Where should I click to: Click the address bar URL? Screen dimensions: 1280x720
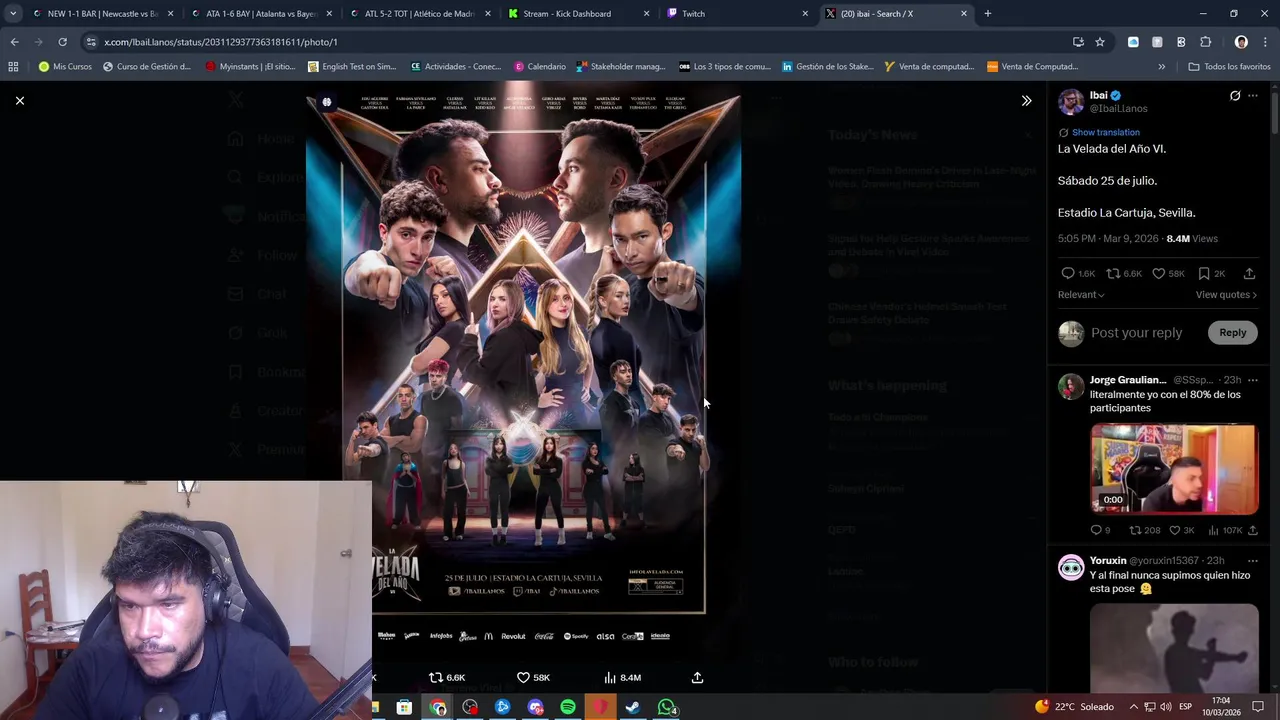(x=220, y=42)
